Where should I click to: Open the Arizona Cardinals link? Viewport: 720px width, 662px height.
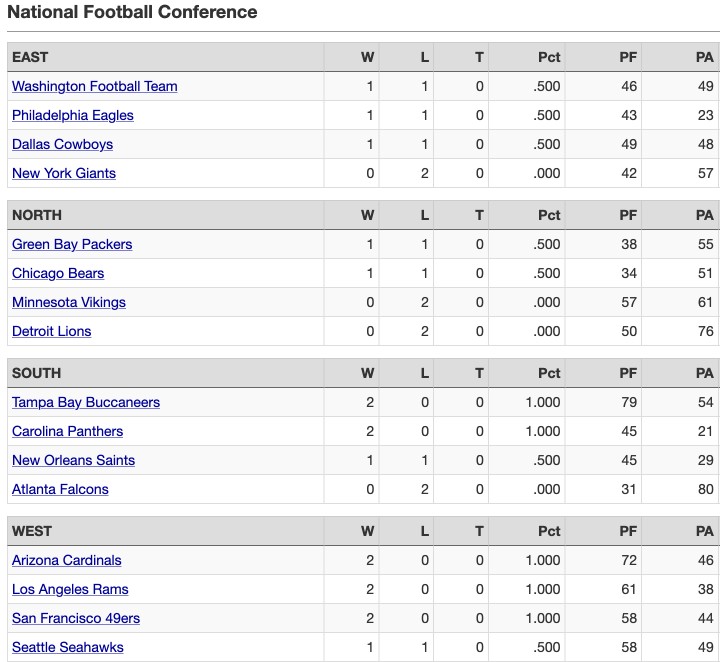click(x=67, y=560)
